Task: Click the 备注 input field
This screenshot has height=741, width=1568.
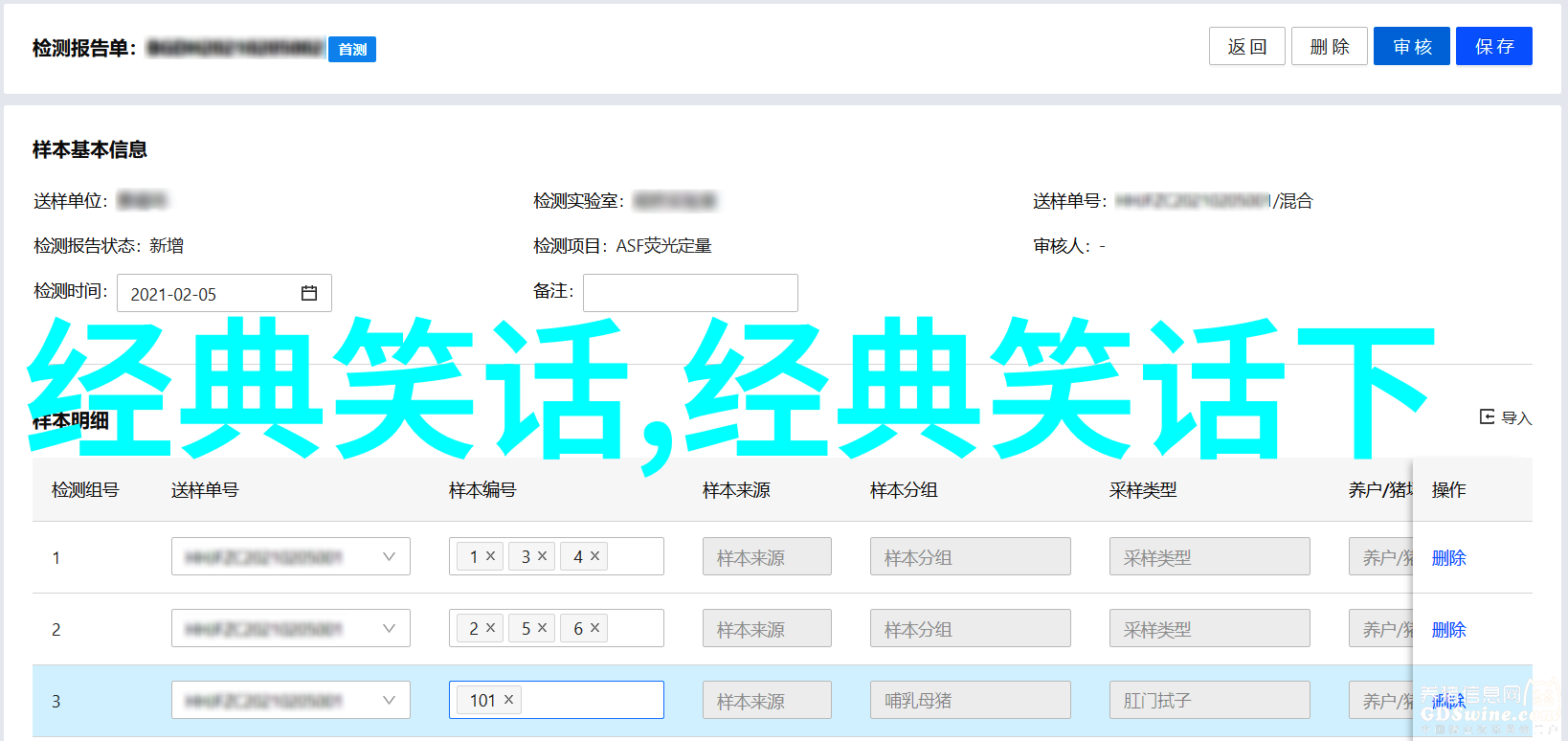Action: point(690,293)
